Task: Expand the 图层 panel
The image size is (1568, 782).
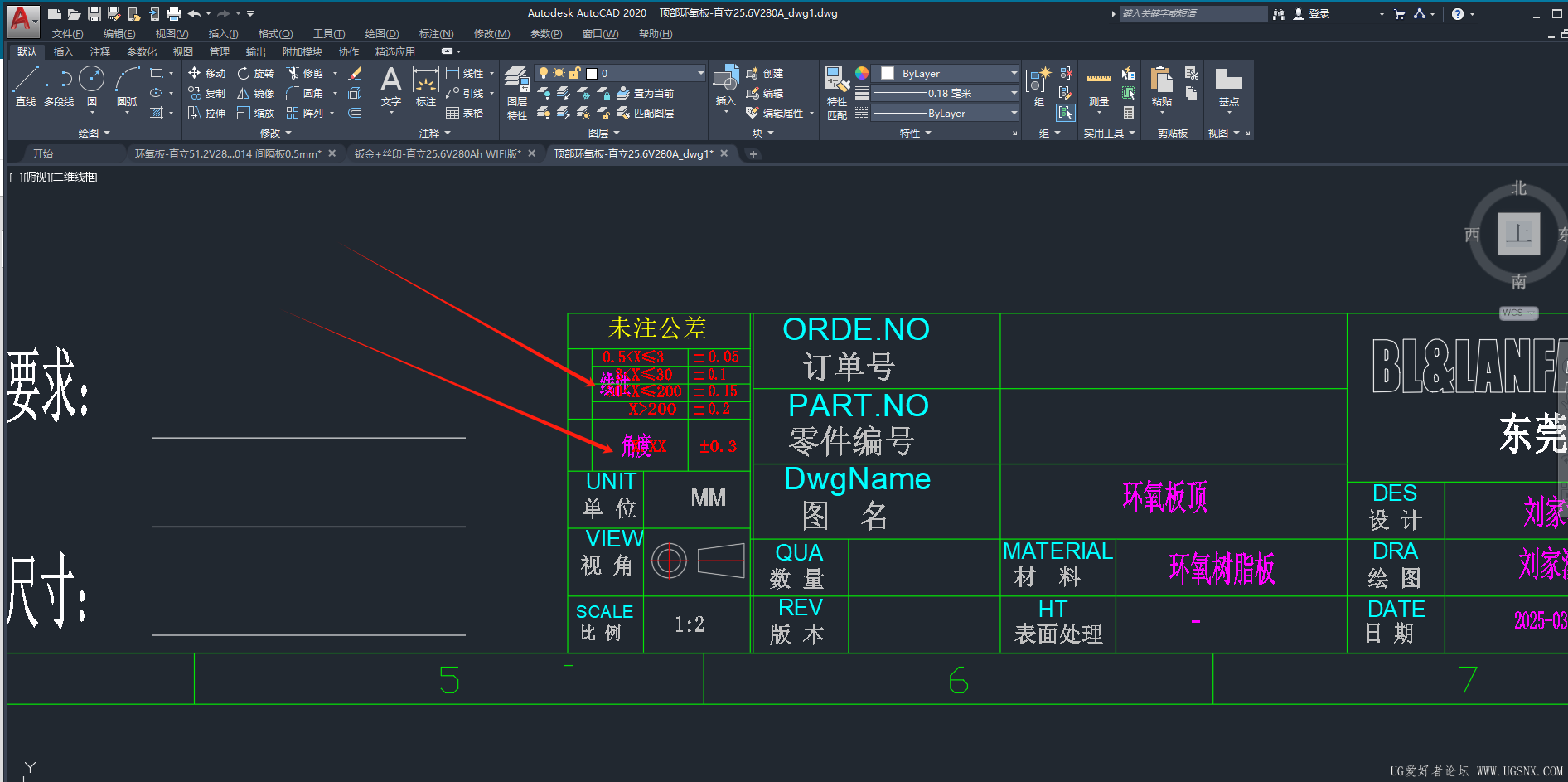Action: 603,133
